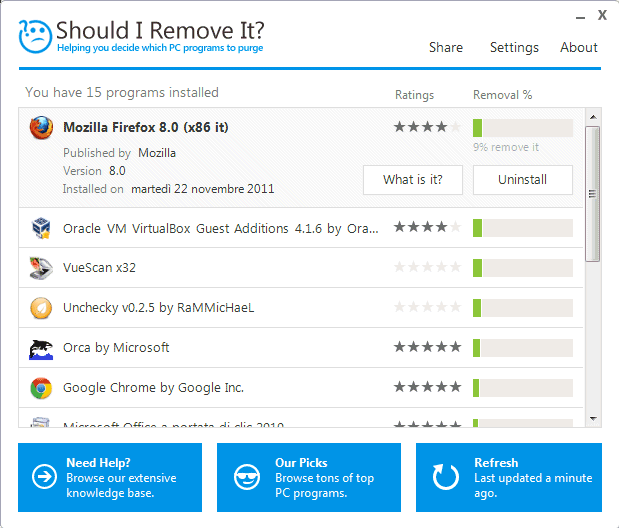
Task: Click the Uninstall button for Firefox
Action: pos(523,180)
